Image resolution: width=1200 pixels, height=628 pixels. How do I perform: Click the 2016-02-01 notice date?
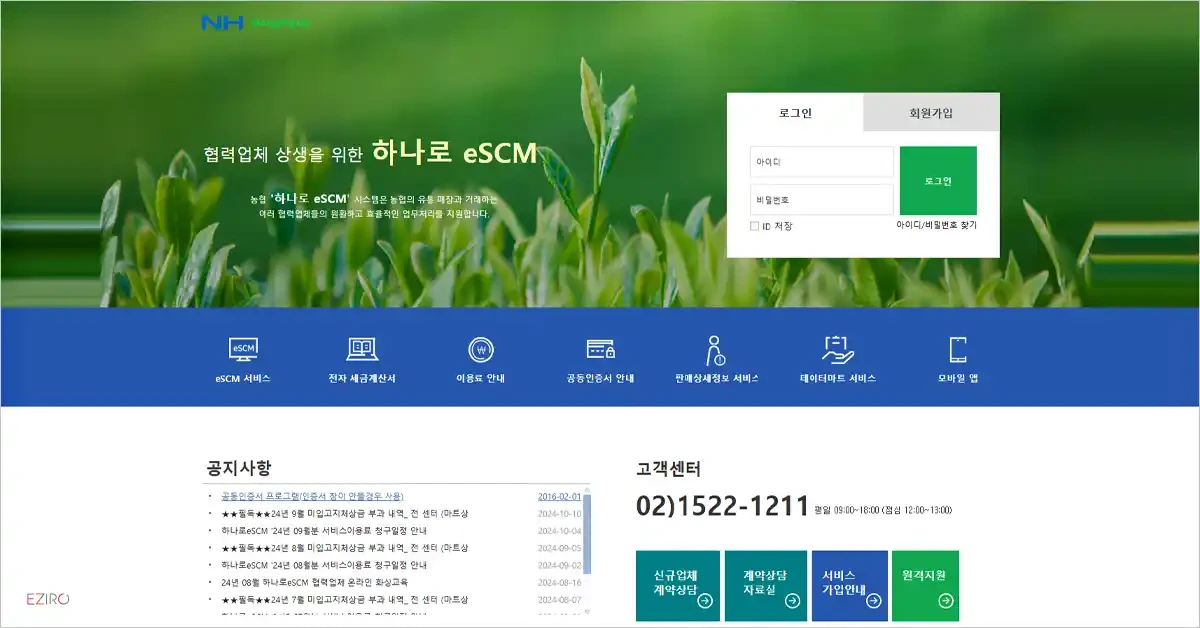coord(559,496)
